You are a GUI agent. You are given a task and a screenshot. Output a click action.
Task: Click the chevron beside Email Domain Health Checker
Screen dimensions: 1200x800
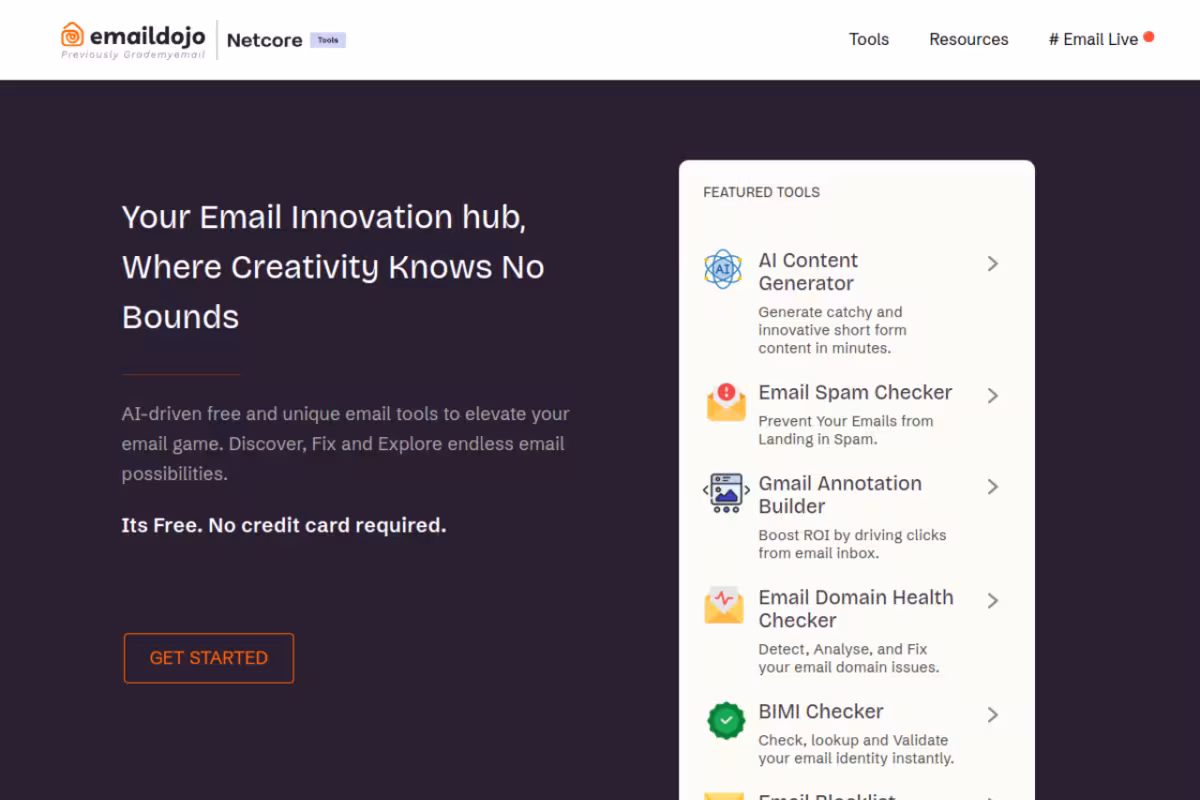(x=992, y=601)
